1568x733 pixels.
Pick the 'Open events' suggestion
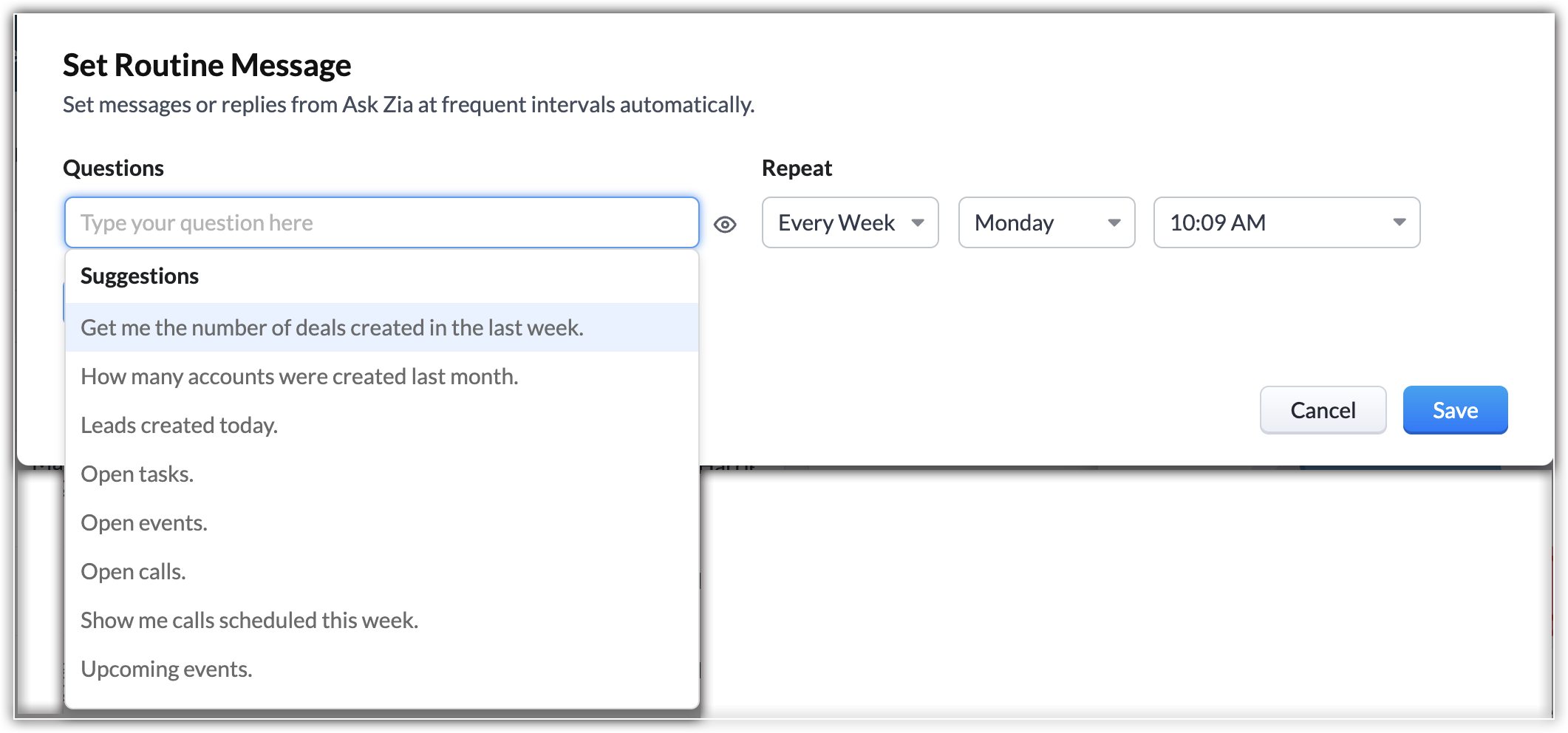[x=143, y=522]
